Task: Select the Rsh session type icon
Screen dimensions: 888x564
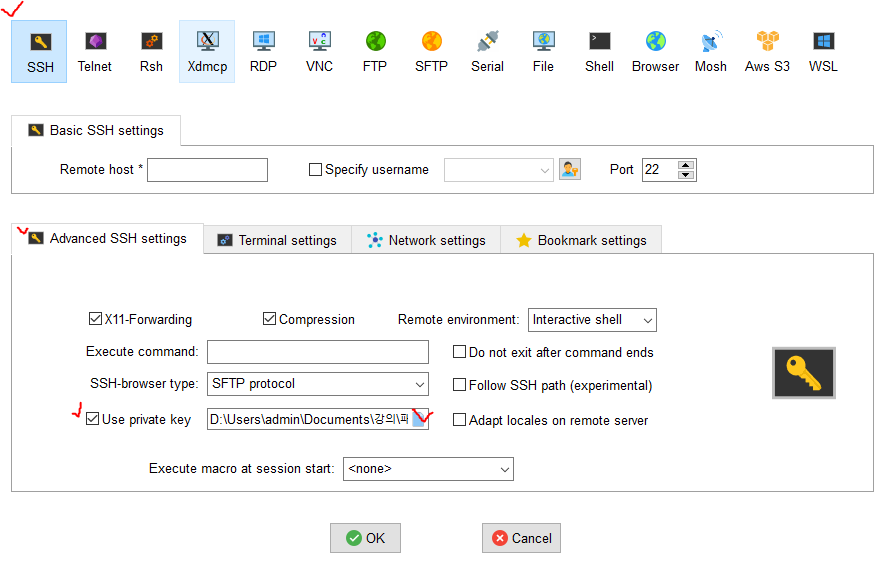Action: click(x=151, y=52)
